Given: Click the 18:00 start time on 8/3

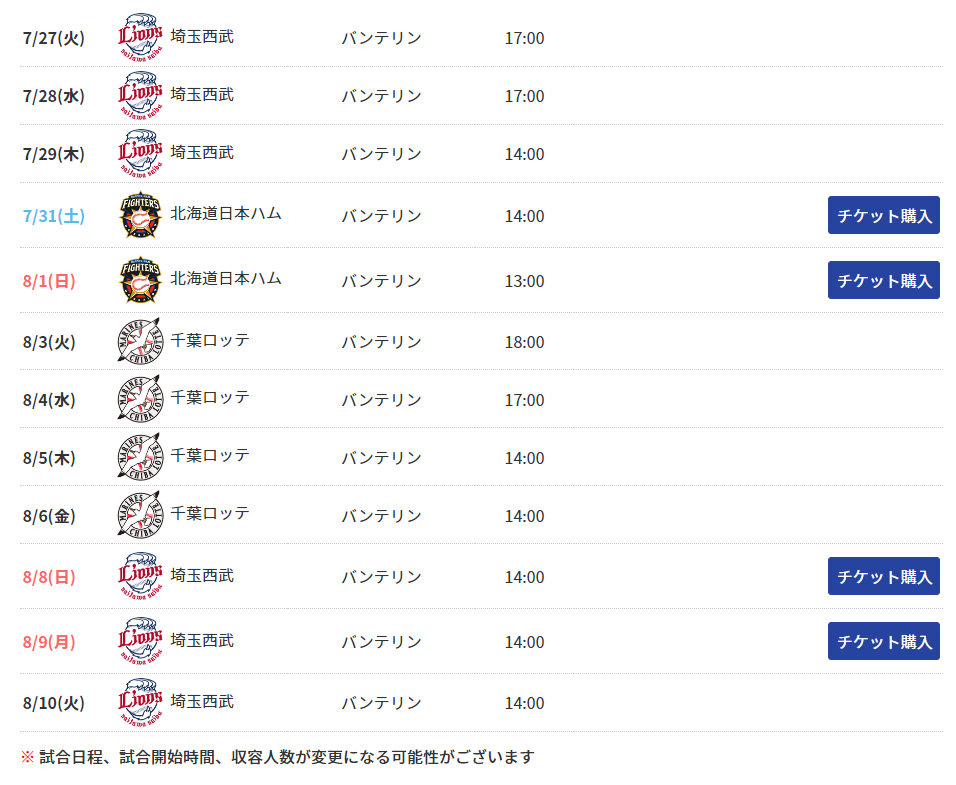Looking at the screenshot, I should (524, 342).
